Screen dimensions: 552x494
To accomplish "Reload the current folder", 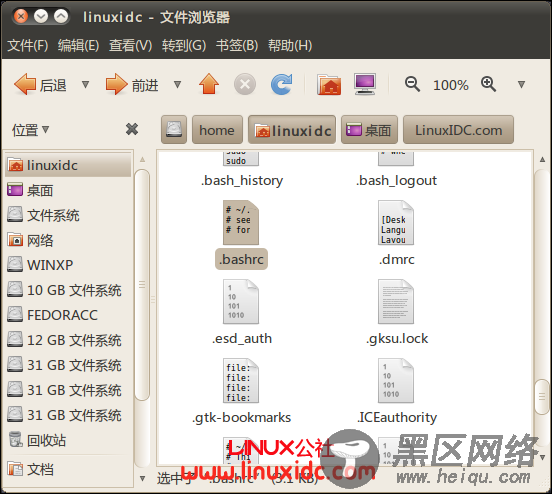I will coord(282,85).
